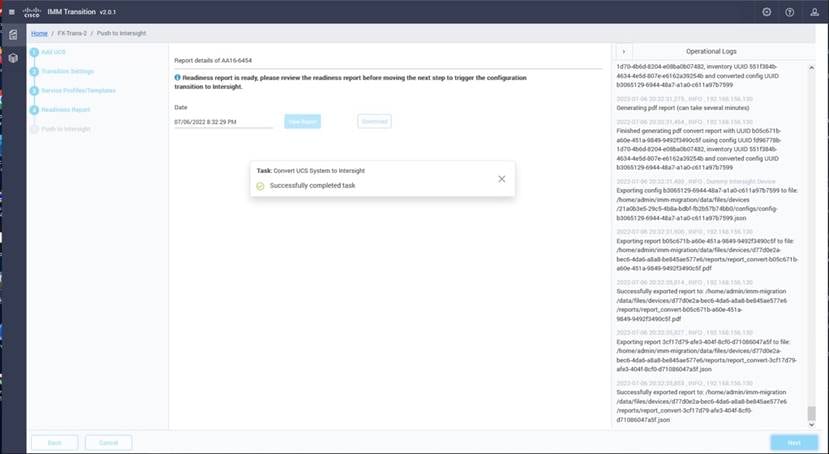Click the Date label above the field
The width and height of the screenshot is (829, 454).
pos(181,107)
